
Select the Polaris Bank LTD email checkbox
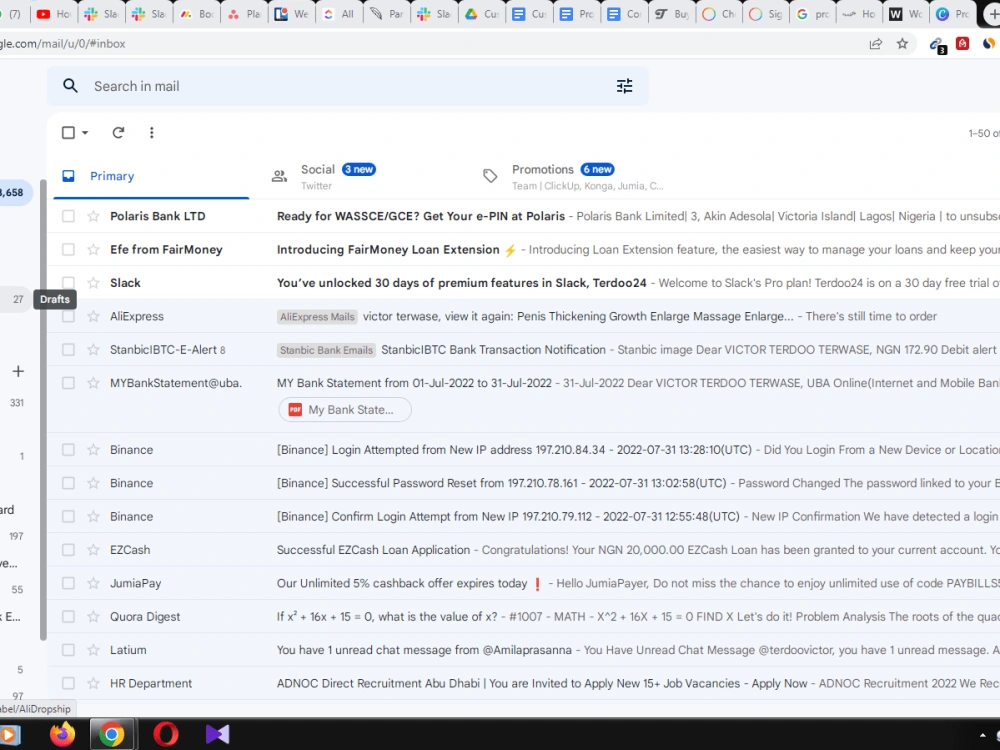click(68, 216)
